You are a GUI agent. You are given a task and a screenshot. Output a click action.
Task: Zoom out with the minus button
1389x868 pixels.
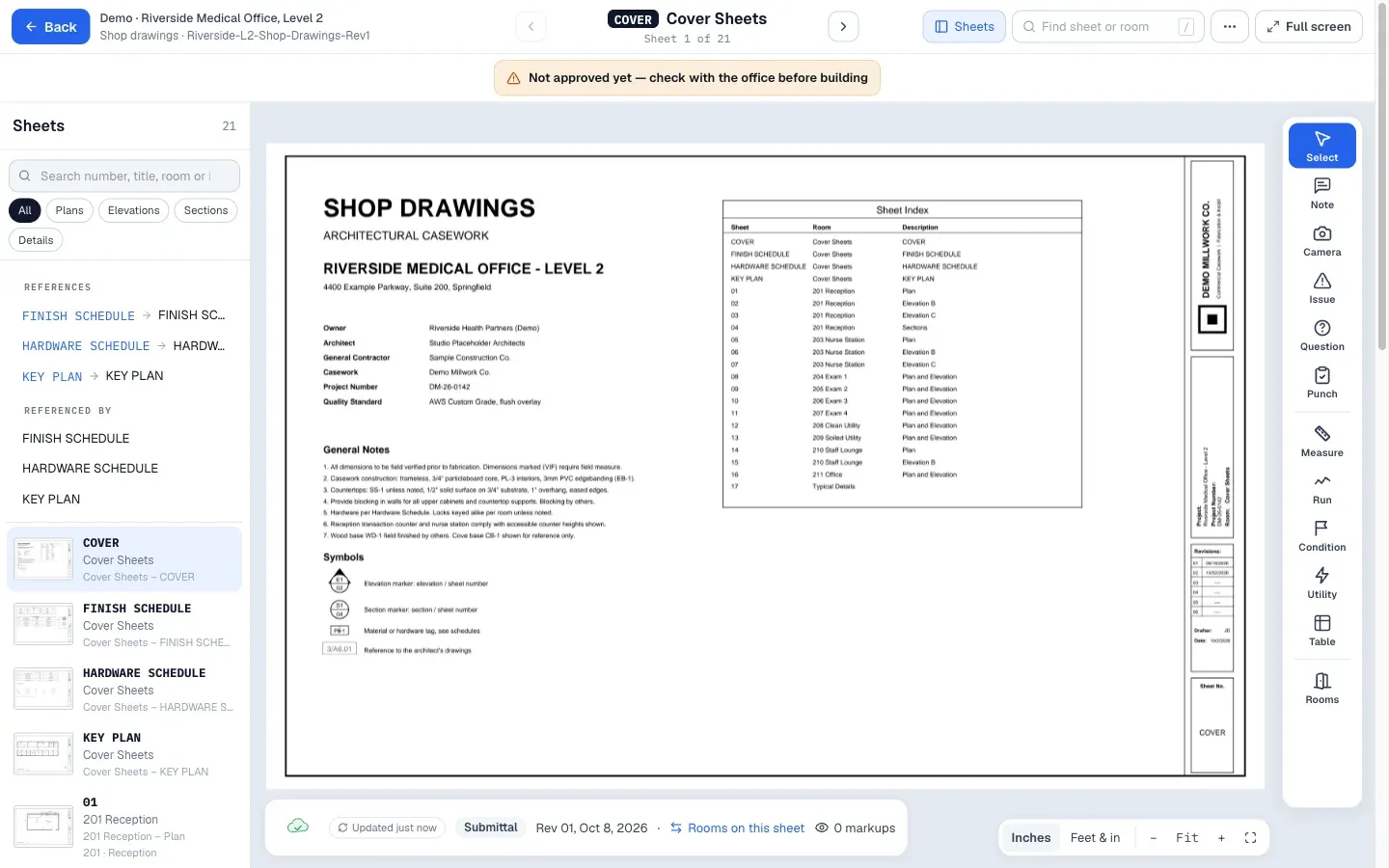1154,838
